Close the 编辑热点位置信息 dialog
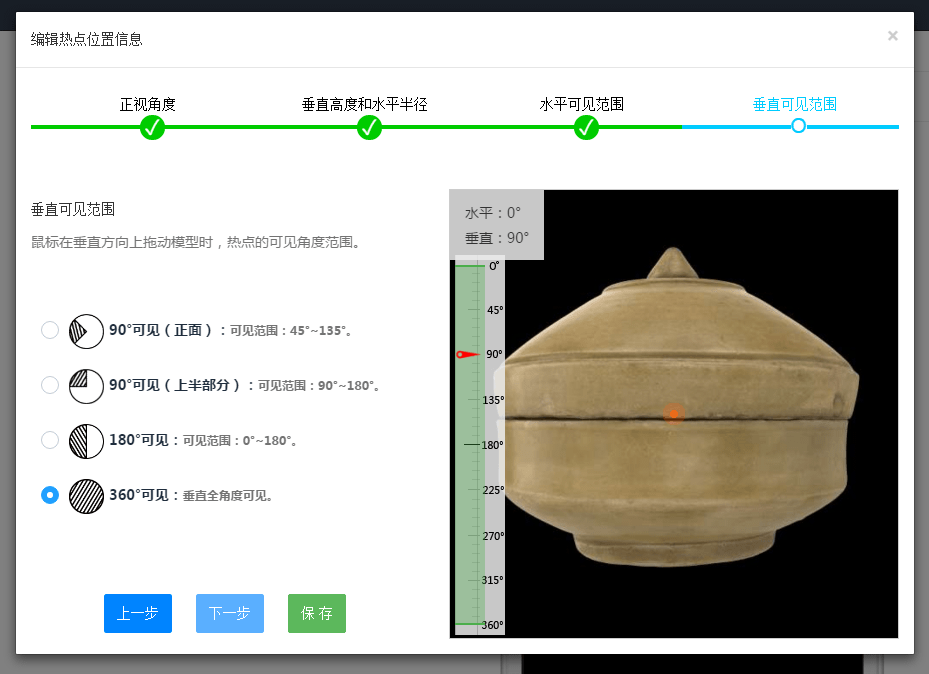929x674 pixels. (893, 36)
